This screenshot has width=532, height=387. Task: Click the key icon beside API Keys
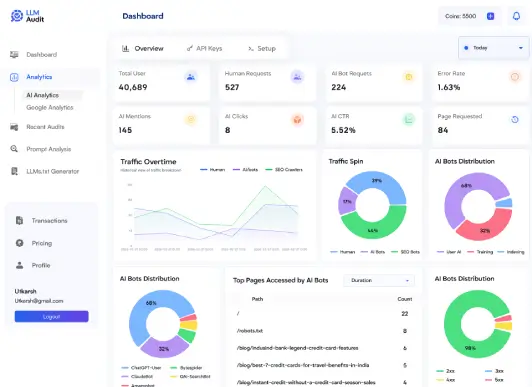190,49
